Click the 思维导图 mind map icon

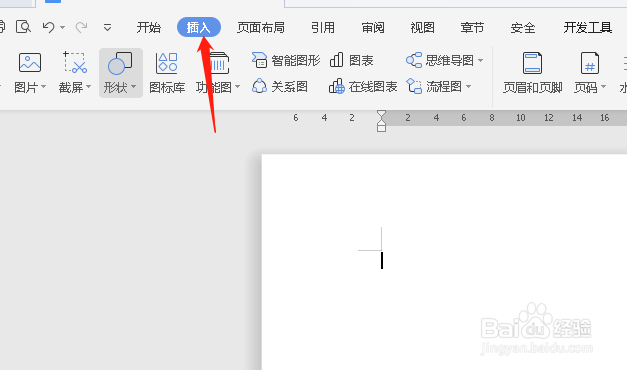tap(414, 60)
